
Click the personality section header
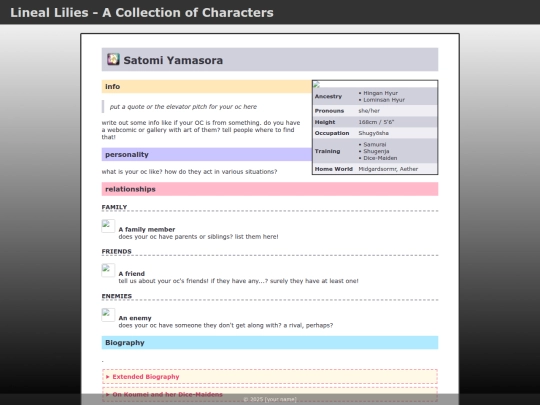(x=207, y=154)
